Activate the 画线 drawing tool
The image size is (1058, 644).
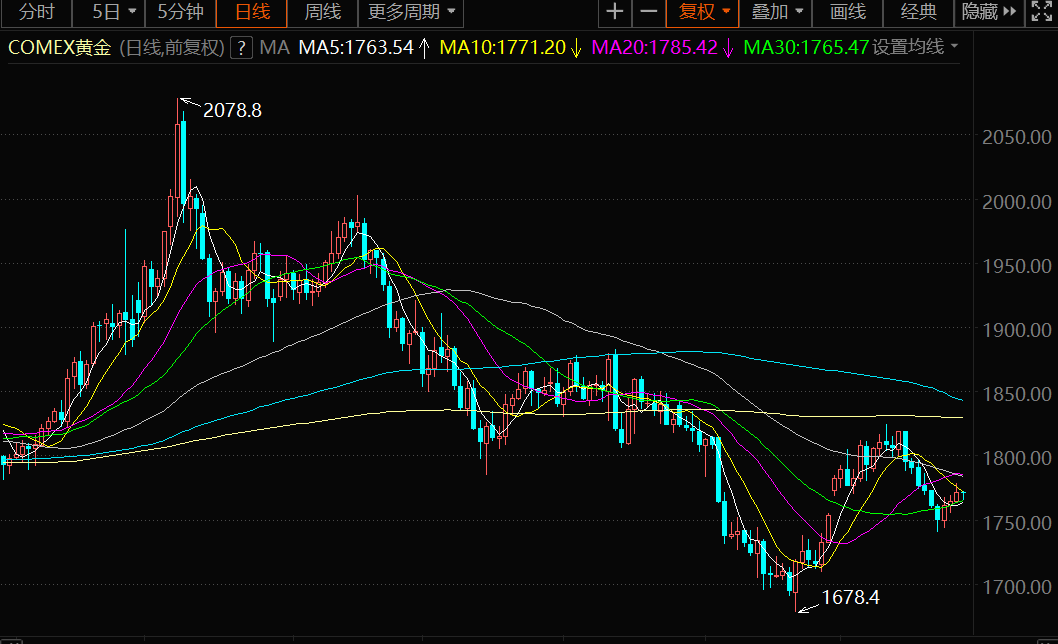[847, 12]
